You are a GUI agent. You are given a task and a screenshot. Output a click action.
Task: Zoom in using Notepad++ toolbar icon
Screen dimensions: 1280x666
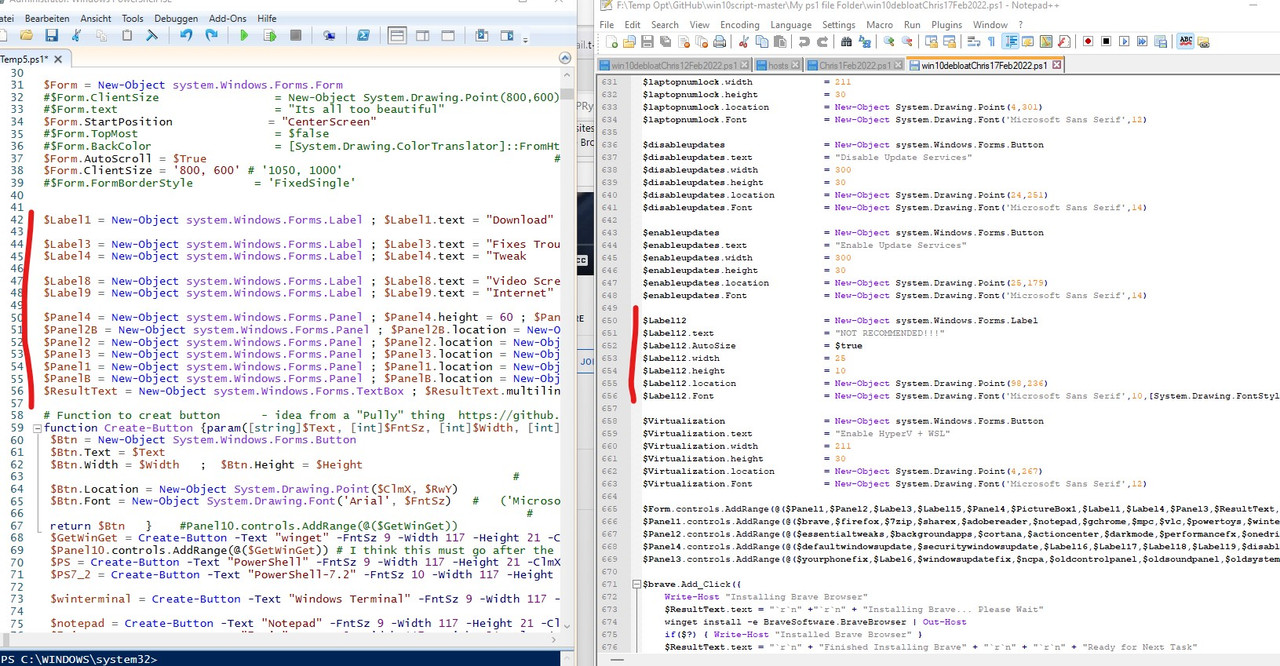pos(888,41)
